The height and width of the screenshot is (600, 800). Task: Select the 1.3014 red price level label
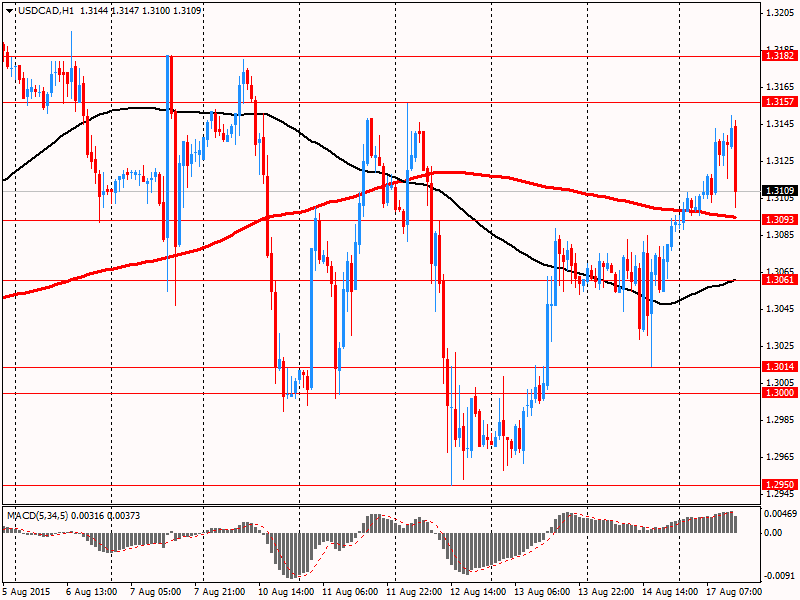coord(779,366)
